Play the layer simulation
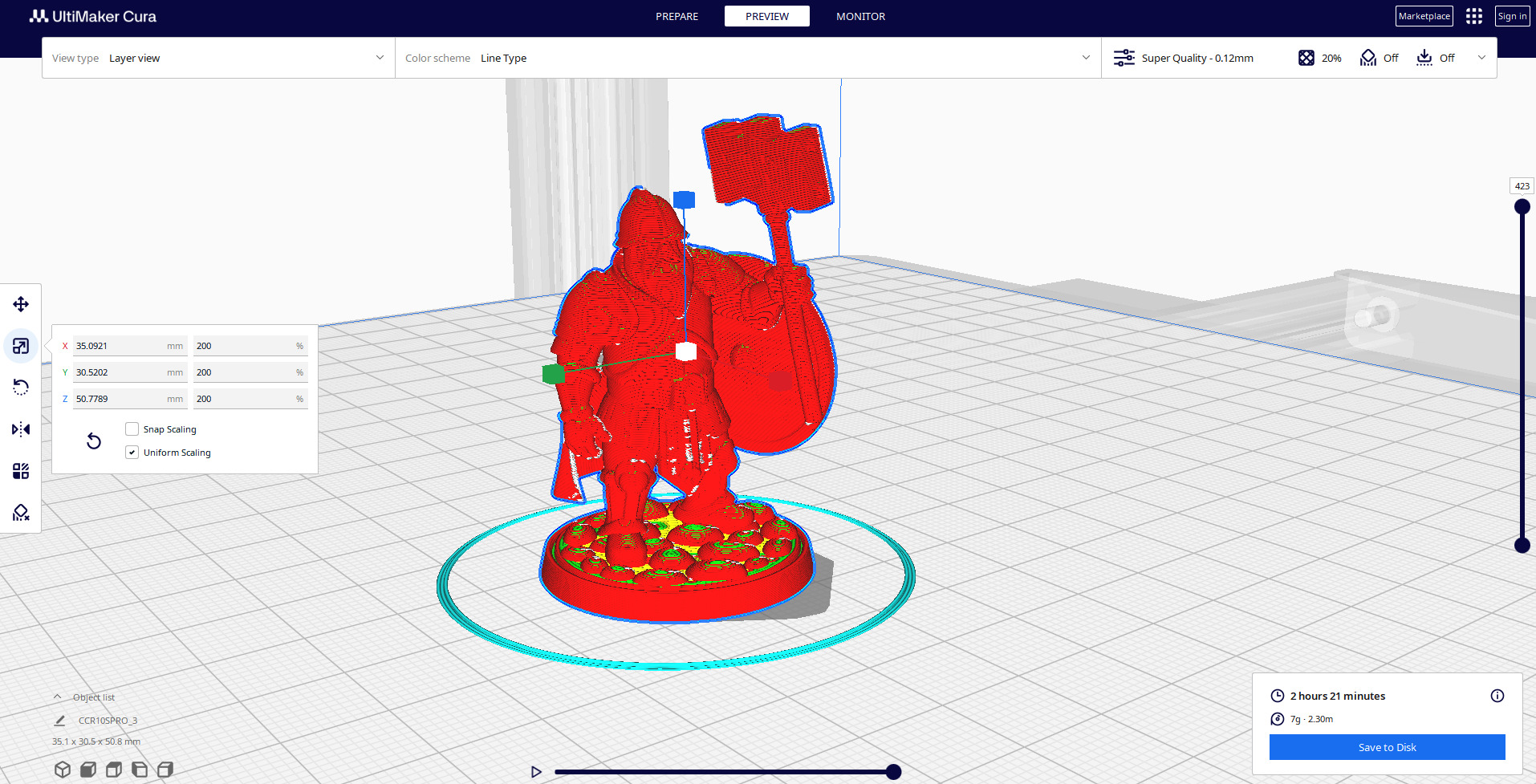Viewport: 1536px width, 784px height. (x=536, y=772)
